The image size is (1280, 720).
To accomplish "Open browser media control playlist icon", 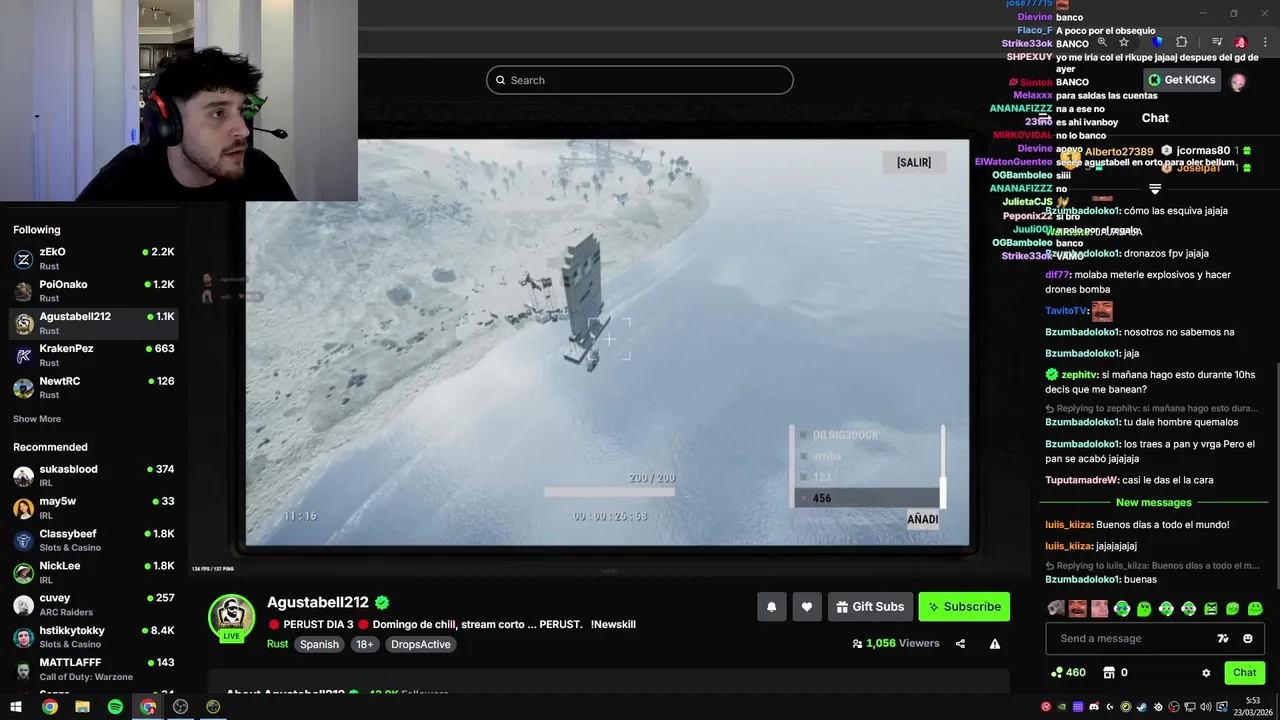I will coord(1217,42).
